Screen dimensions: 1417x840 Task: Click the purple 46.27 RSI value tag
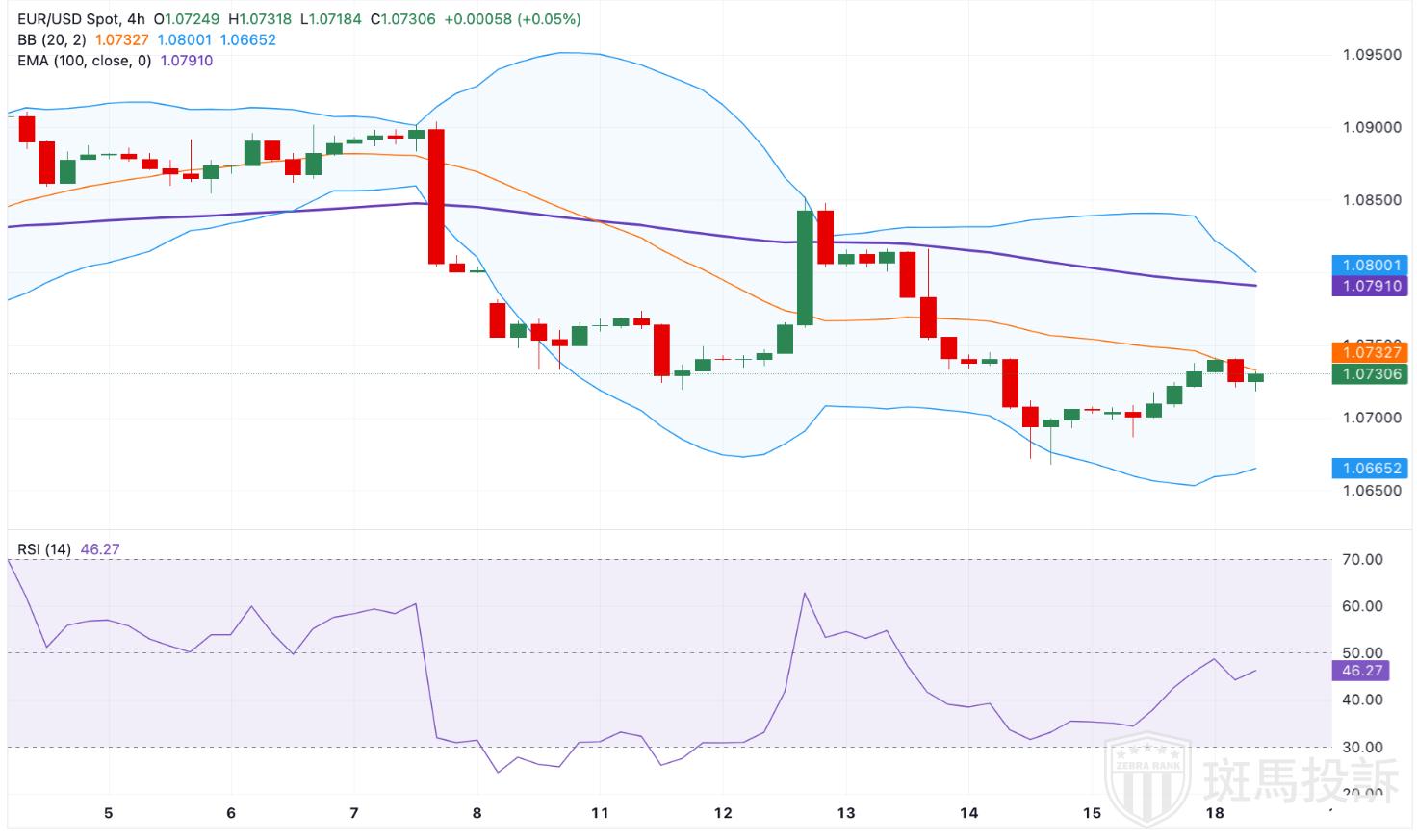pyautogui.click(x=1361, y=671)
